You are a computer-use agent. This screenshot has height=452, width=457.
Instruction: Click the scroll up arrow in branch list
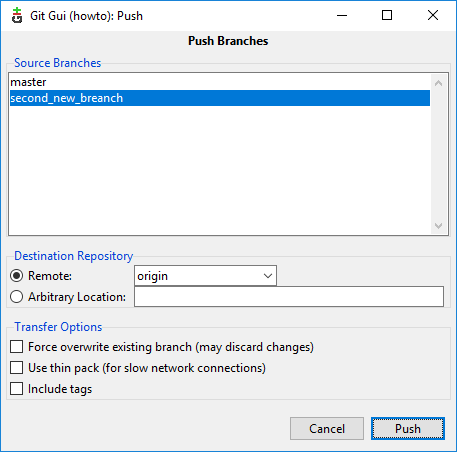[x=438, y=83]
